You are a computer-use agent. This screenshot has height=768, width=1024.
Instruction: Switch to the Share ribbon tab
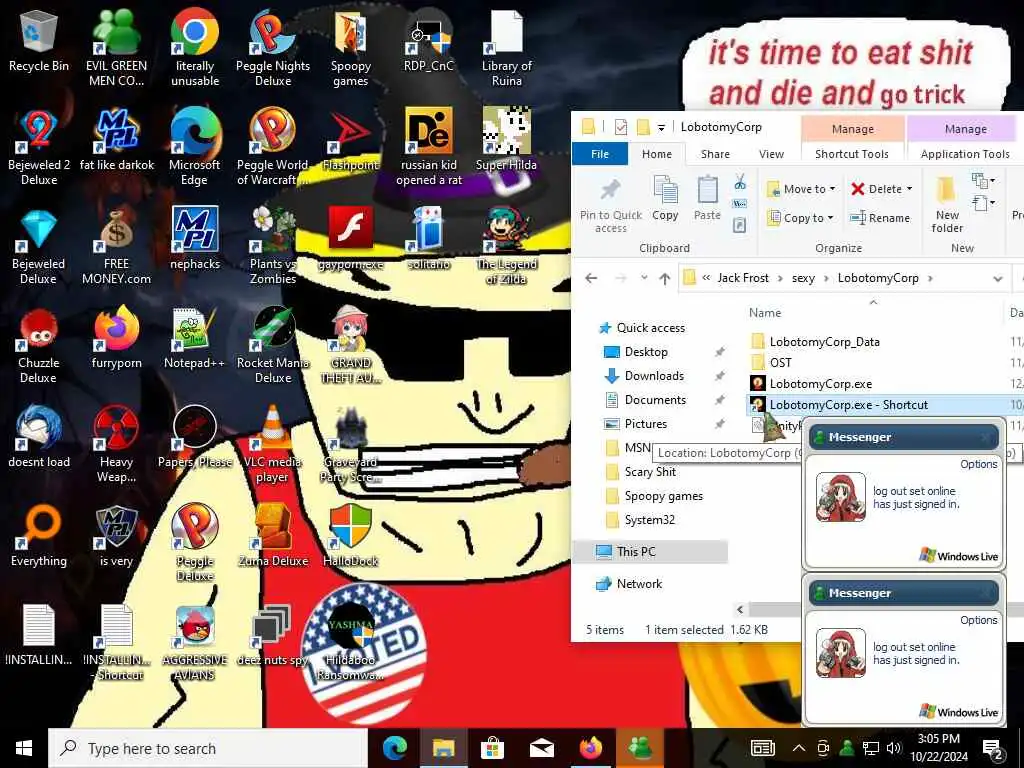(715, 153)
